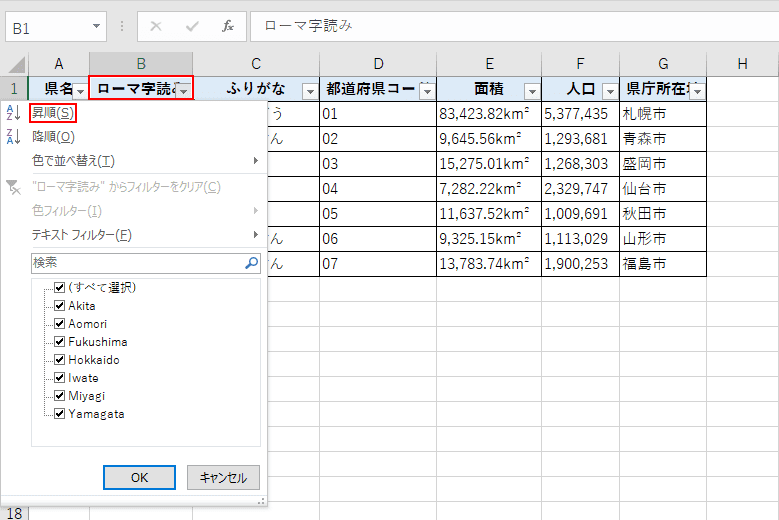The width and height of the screenshot is (779, 520).
Task: Expand the テキスト フィルター submenu arrow
Action: coord(256,234)
